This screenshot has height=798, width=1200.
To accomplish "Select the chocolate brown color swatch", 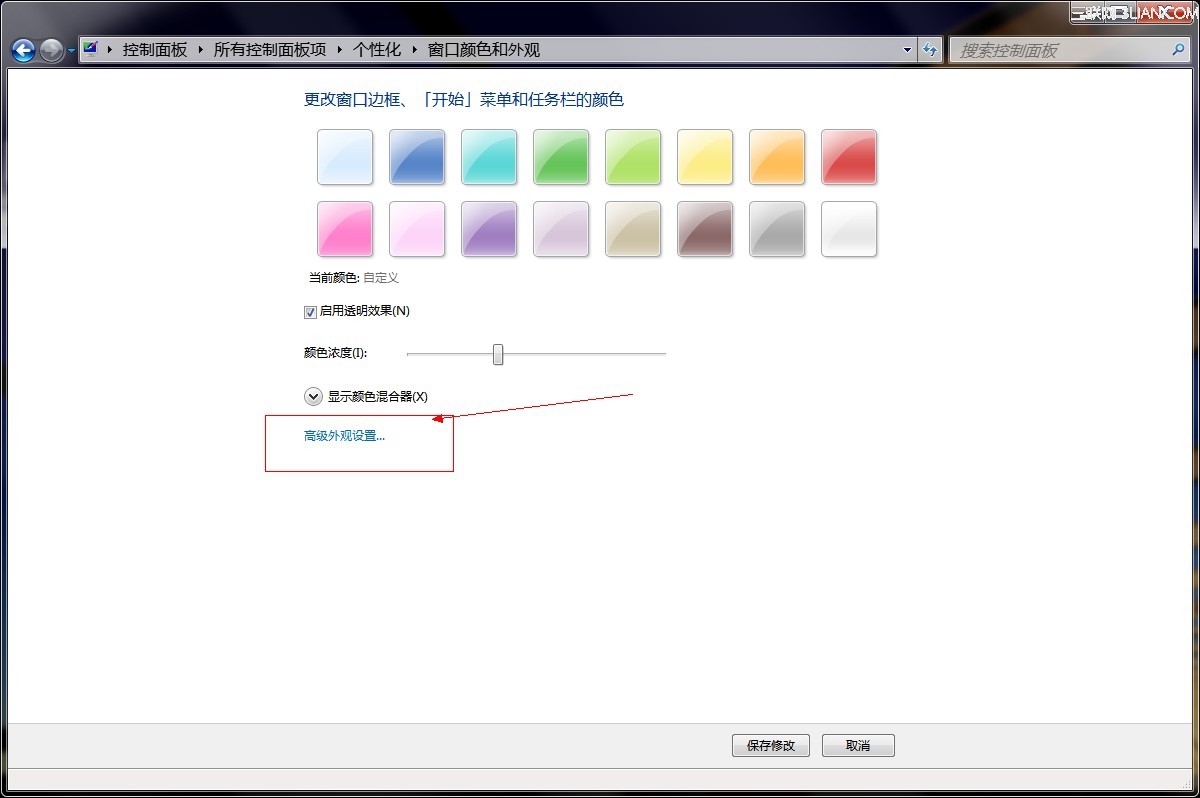I will point(705,229).
